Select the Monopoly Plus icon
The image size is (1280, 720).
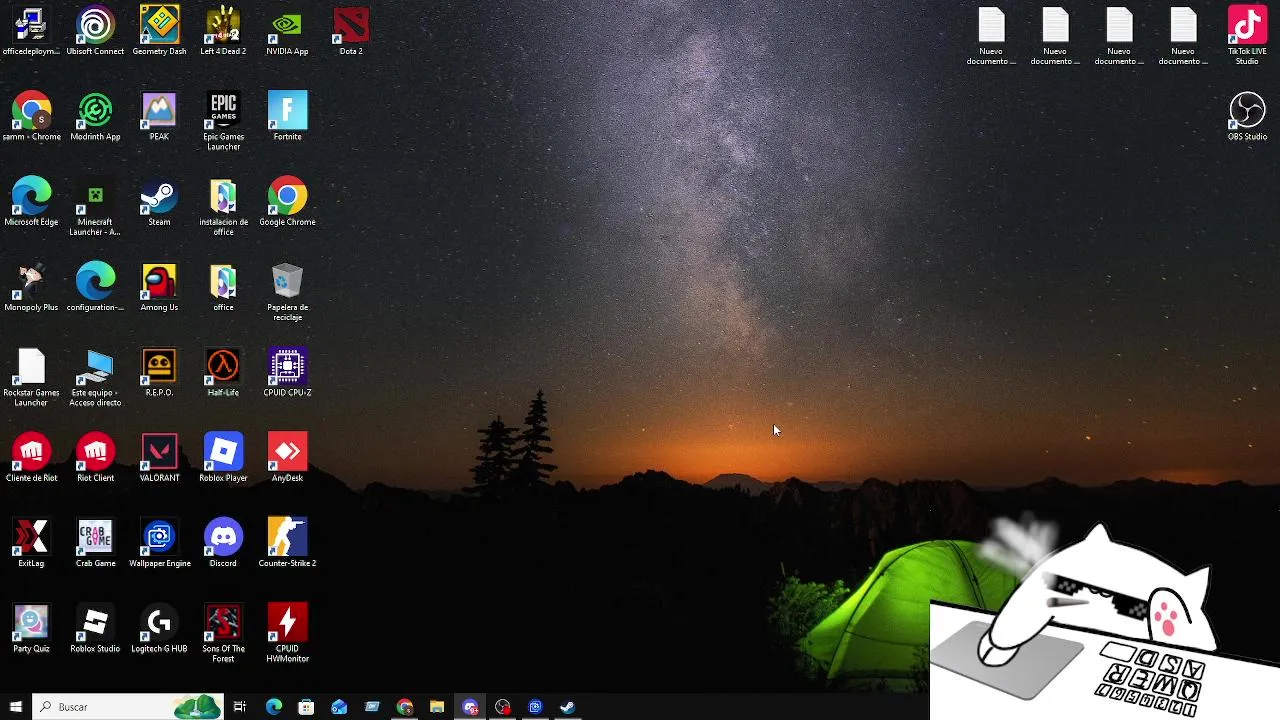click(31, 288)
